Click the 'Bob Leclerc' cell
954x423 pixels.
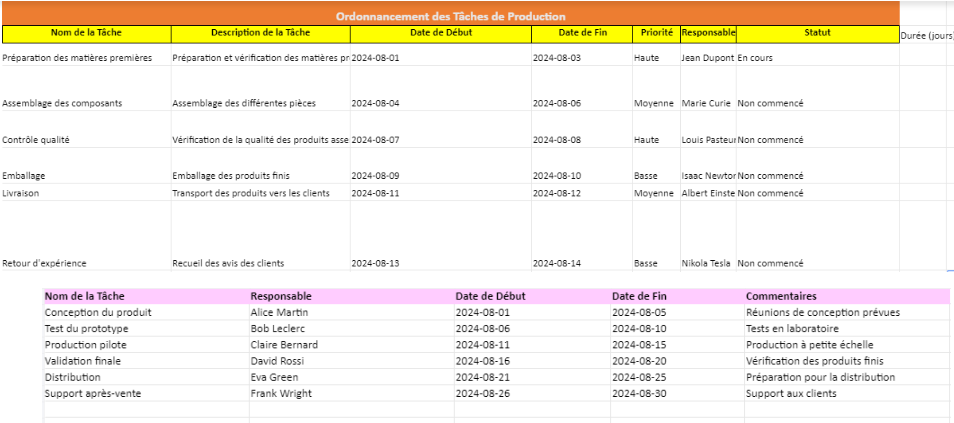352,329
